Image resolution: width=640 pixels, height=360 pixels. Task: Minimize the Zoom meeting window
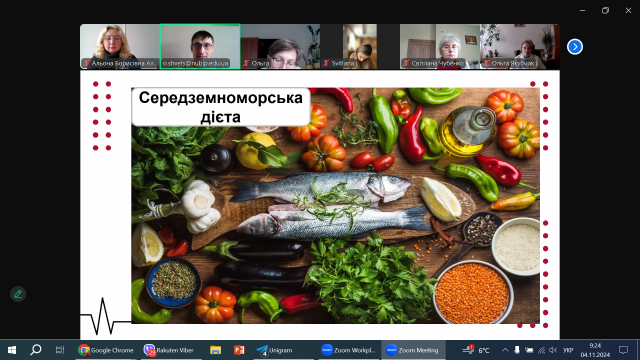(582, 11)
